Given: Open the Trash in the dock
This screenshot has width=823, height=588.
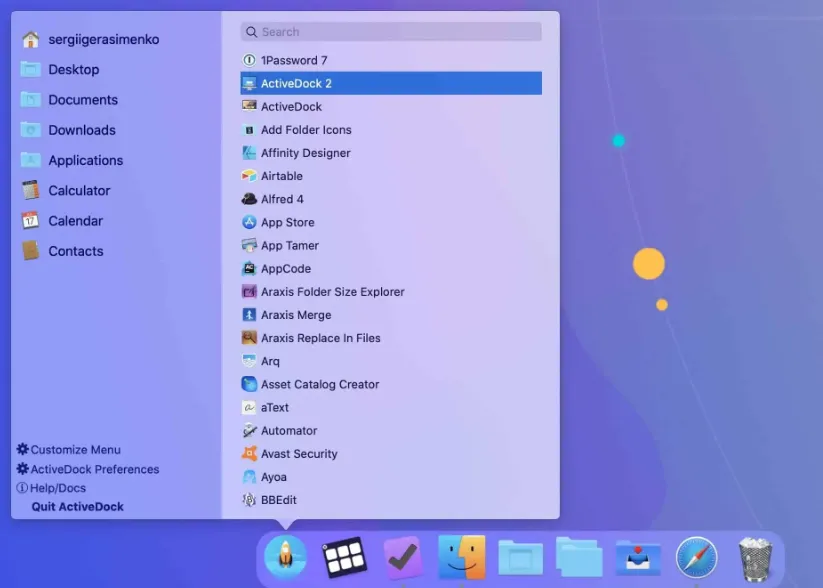Looking at the screenshot, I should [x=755, y=559].
